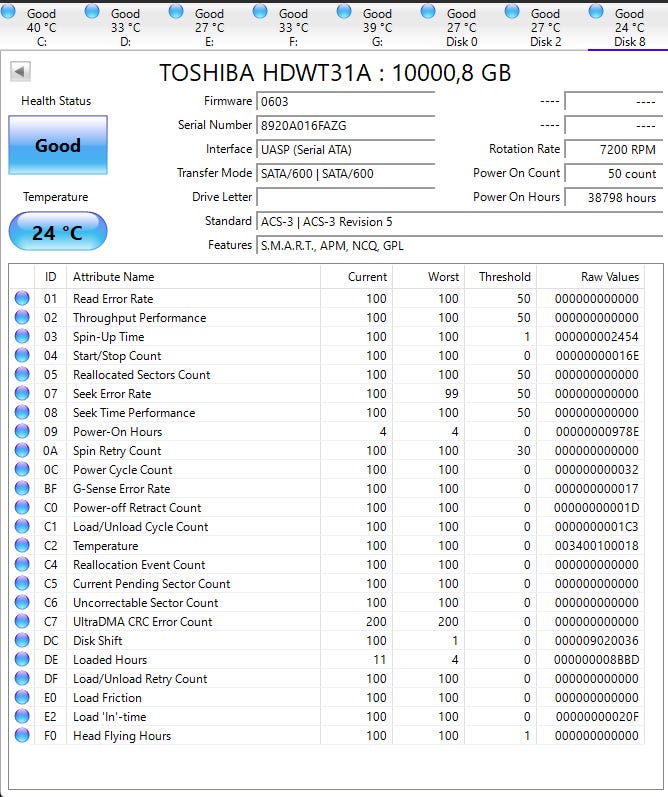Viewport: 668px width, 797px height.
Task: Click the Current column header
Action: (356, 277)
